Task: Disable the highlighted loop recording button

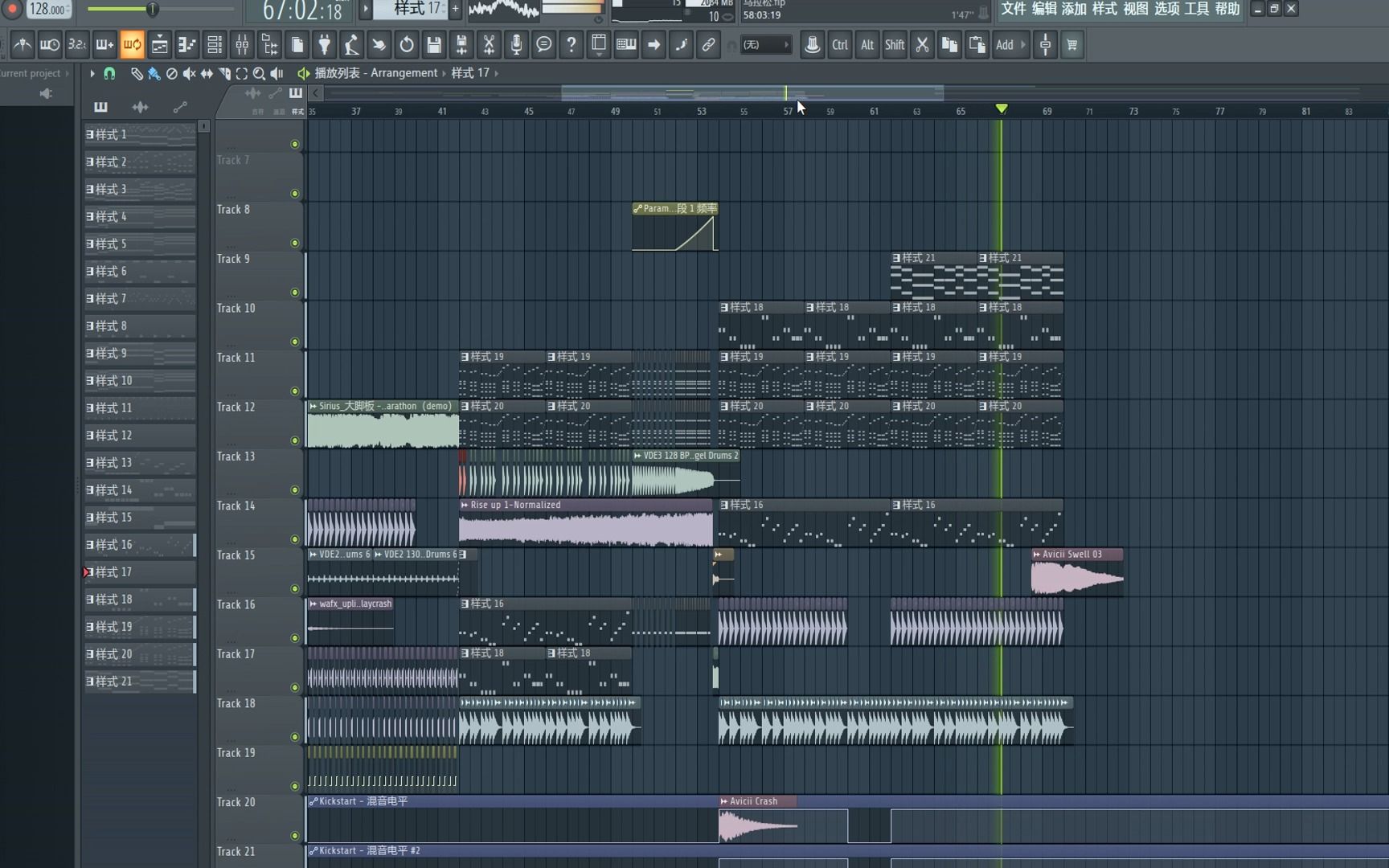Action: pyautogui.click(x=132, y=45)
